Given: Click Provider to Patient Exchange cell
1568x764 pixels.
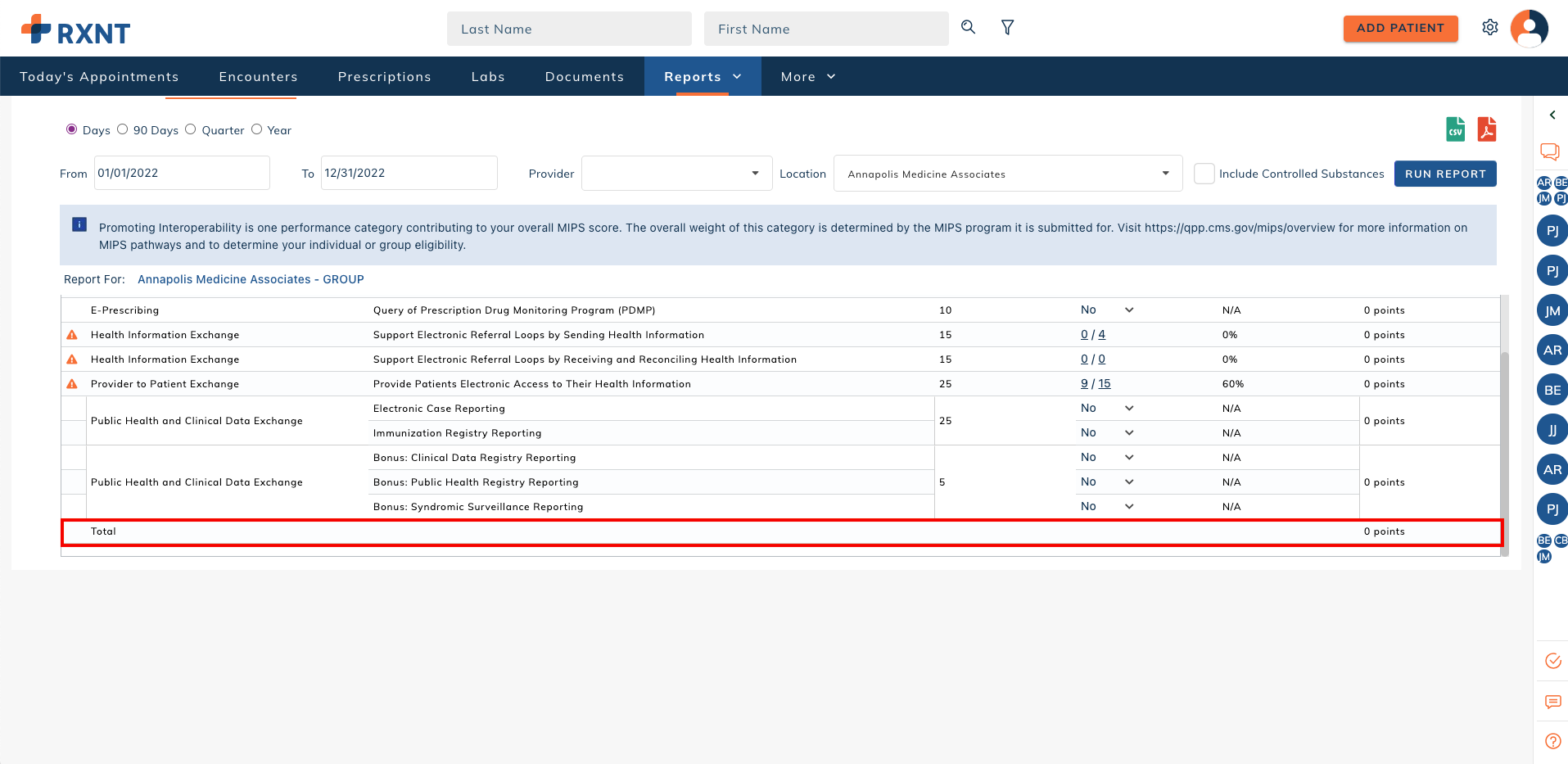Looking at the screenshot, I should click(165, 384).
